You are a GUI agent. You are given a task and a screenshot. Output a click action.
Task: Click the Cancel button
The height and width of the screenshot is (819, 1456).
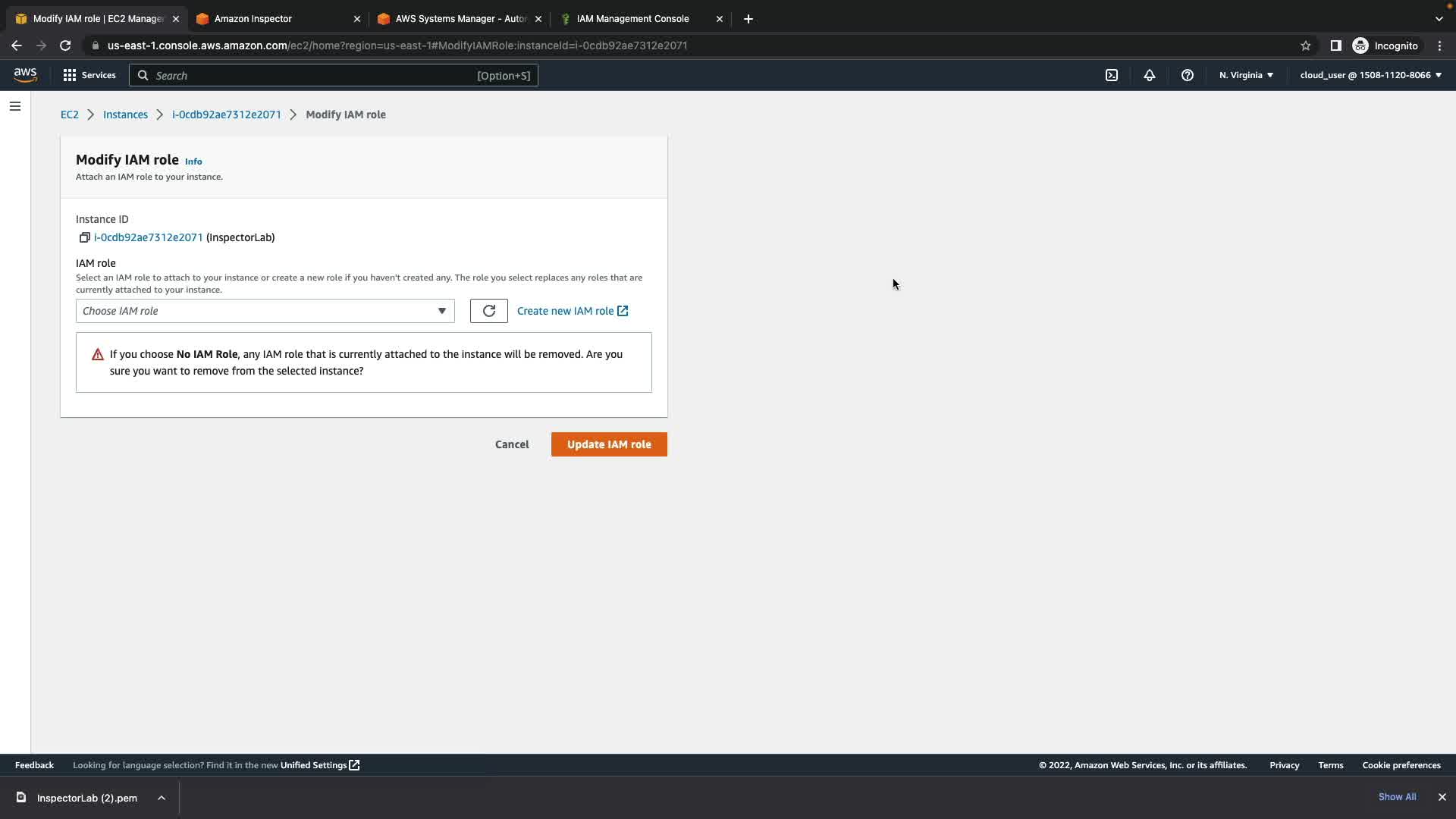[512, 444]
